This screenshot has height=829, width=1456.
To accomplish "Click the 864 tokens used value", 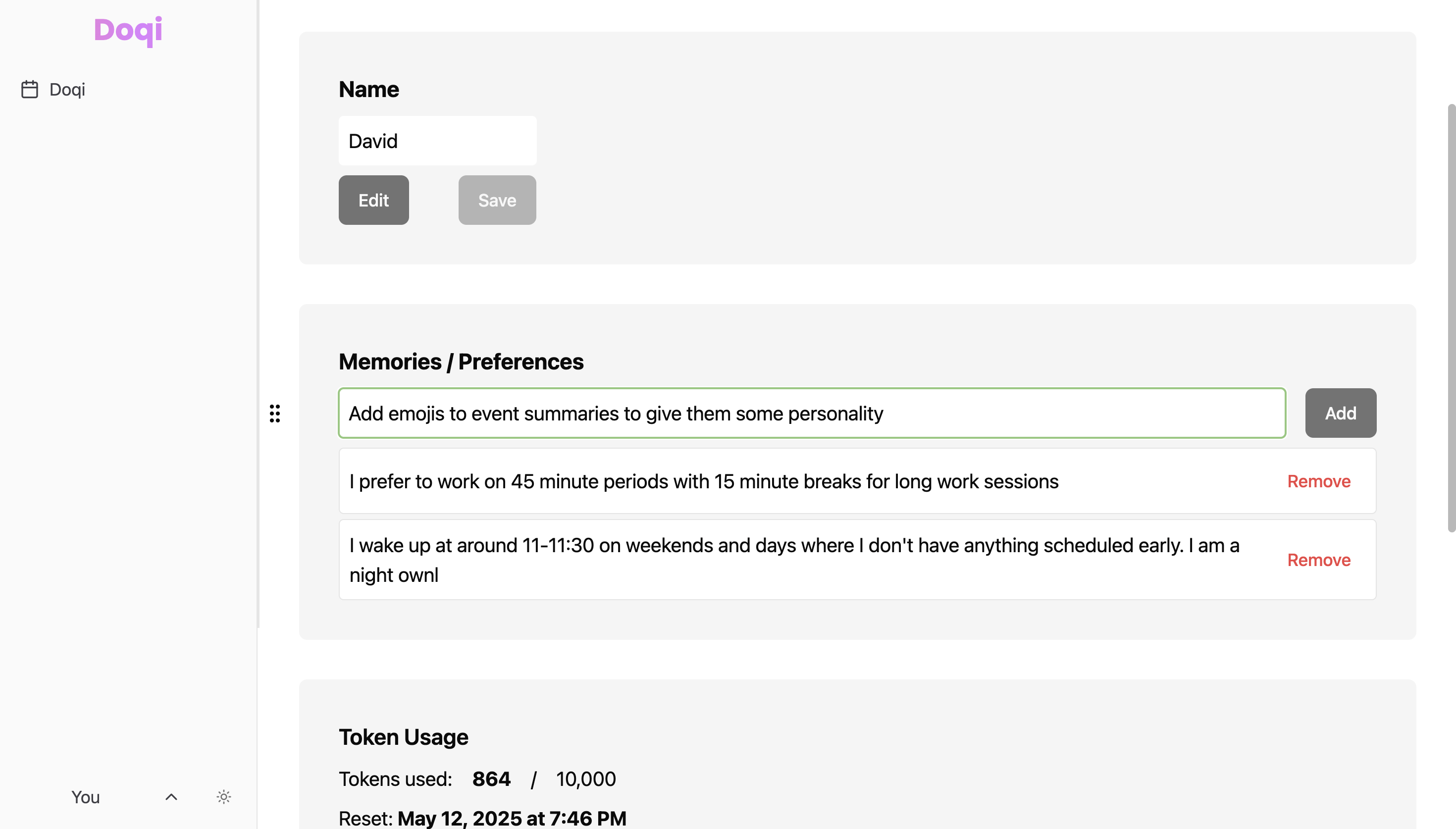I will [491, 779].
